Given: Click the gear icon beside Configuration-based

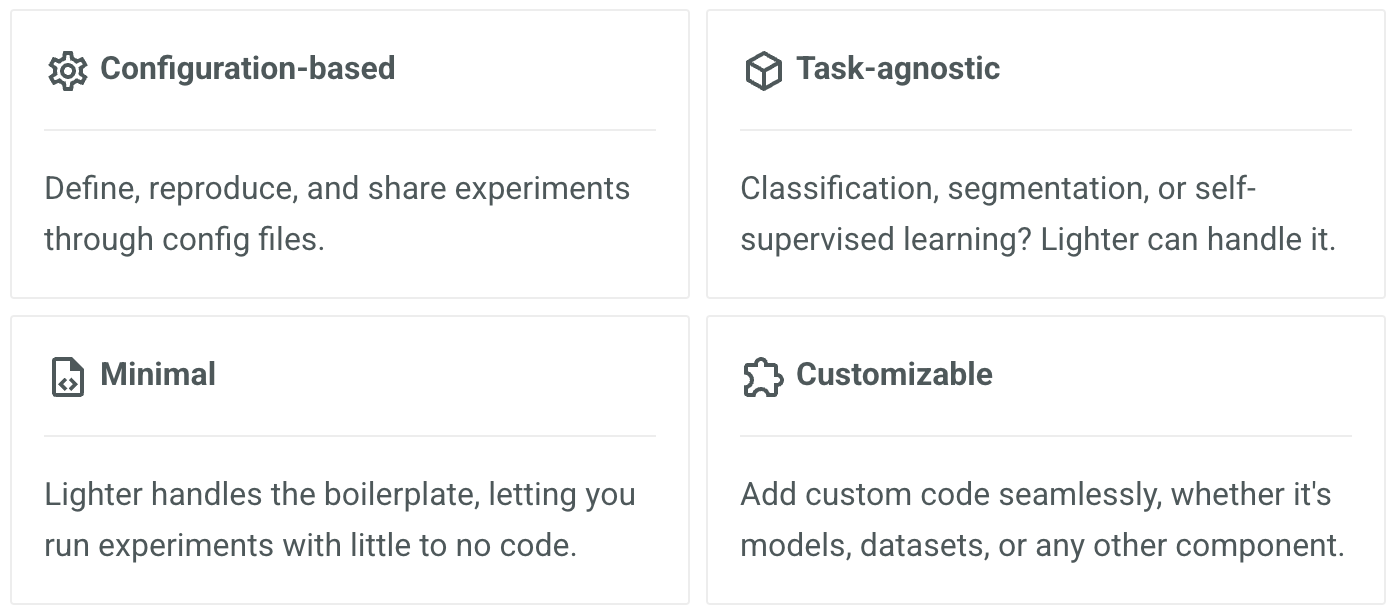Looking at the screenshot, I should point(67,71).
